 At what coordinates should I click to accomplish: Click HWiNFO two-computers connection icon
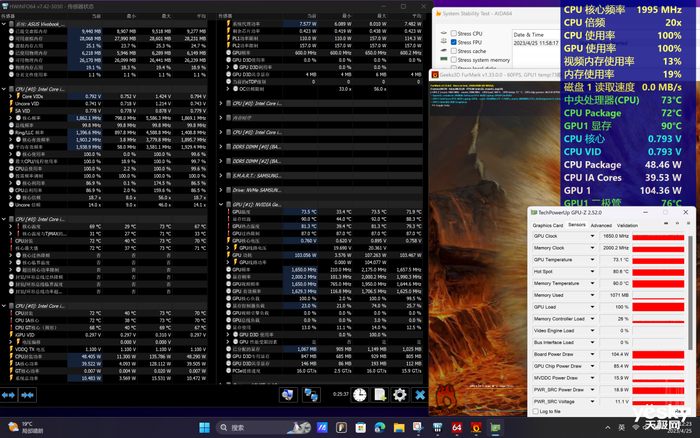[311, 395]
